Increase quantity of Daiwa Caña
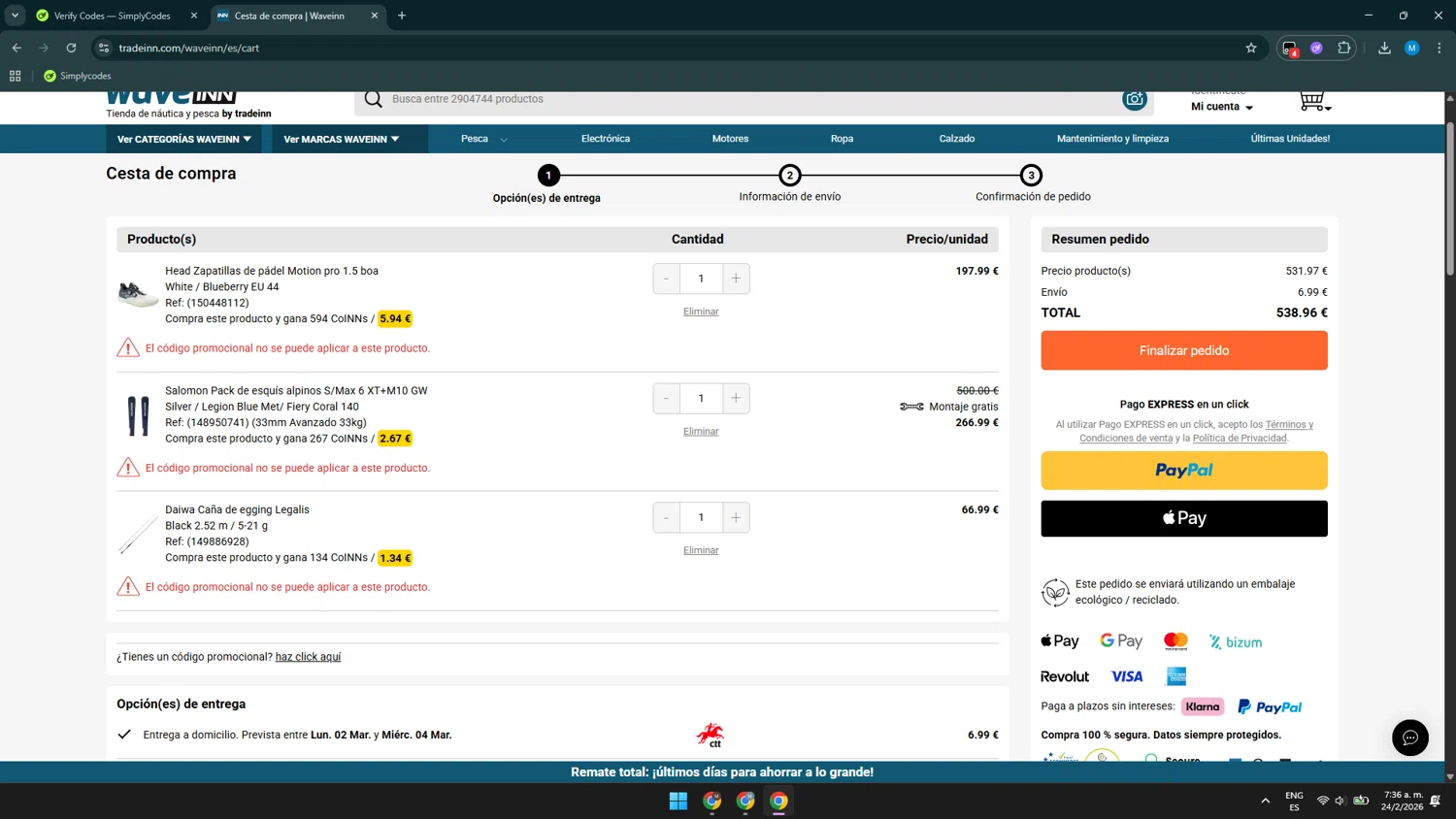 click(x=736, y=517)
